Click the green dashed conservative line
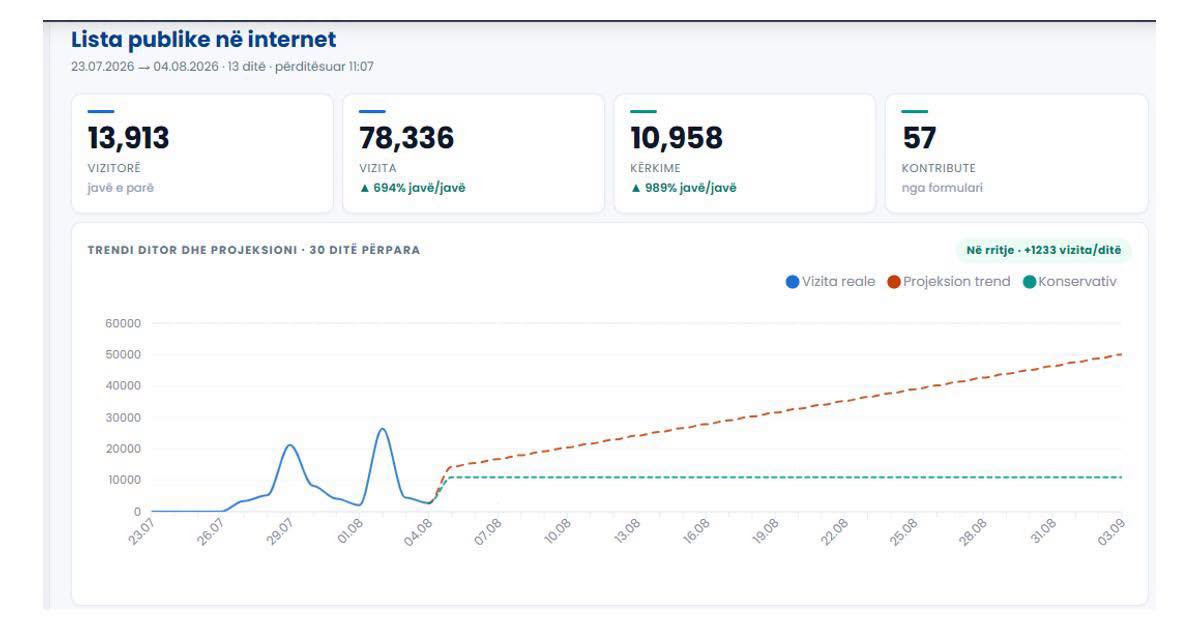The width and height of the screenshot is (1200, 630). pyautogui.click(x=785, y=477)
